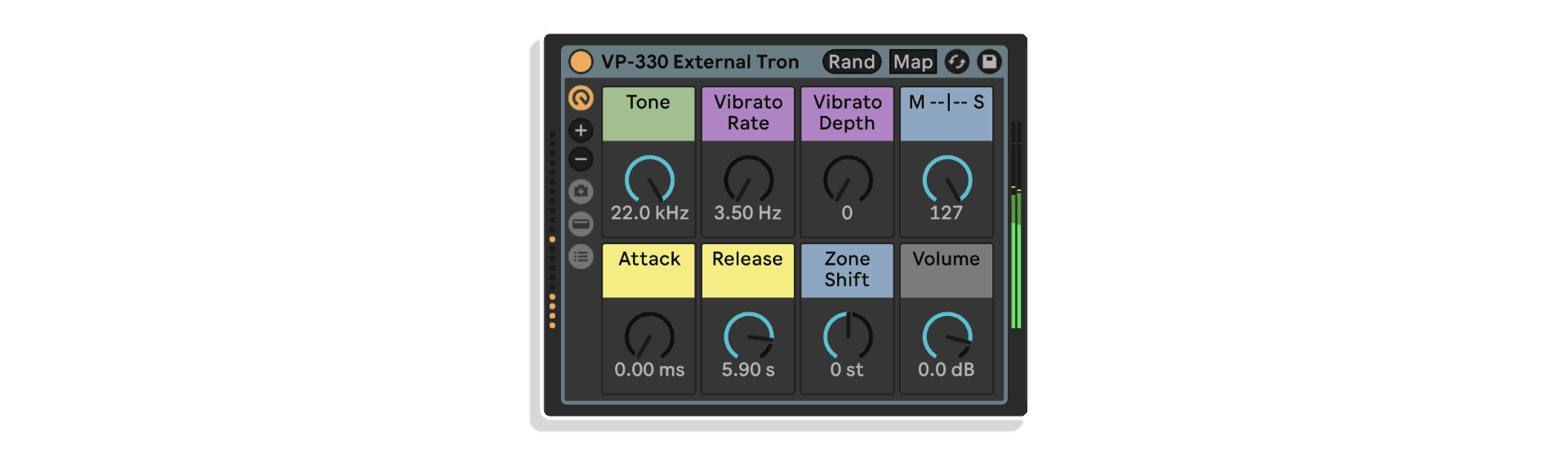Click the 5.90 s value
Image resolution: width=1568 pixels, height=450 pixels.
(x=748, y=370)
